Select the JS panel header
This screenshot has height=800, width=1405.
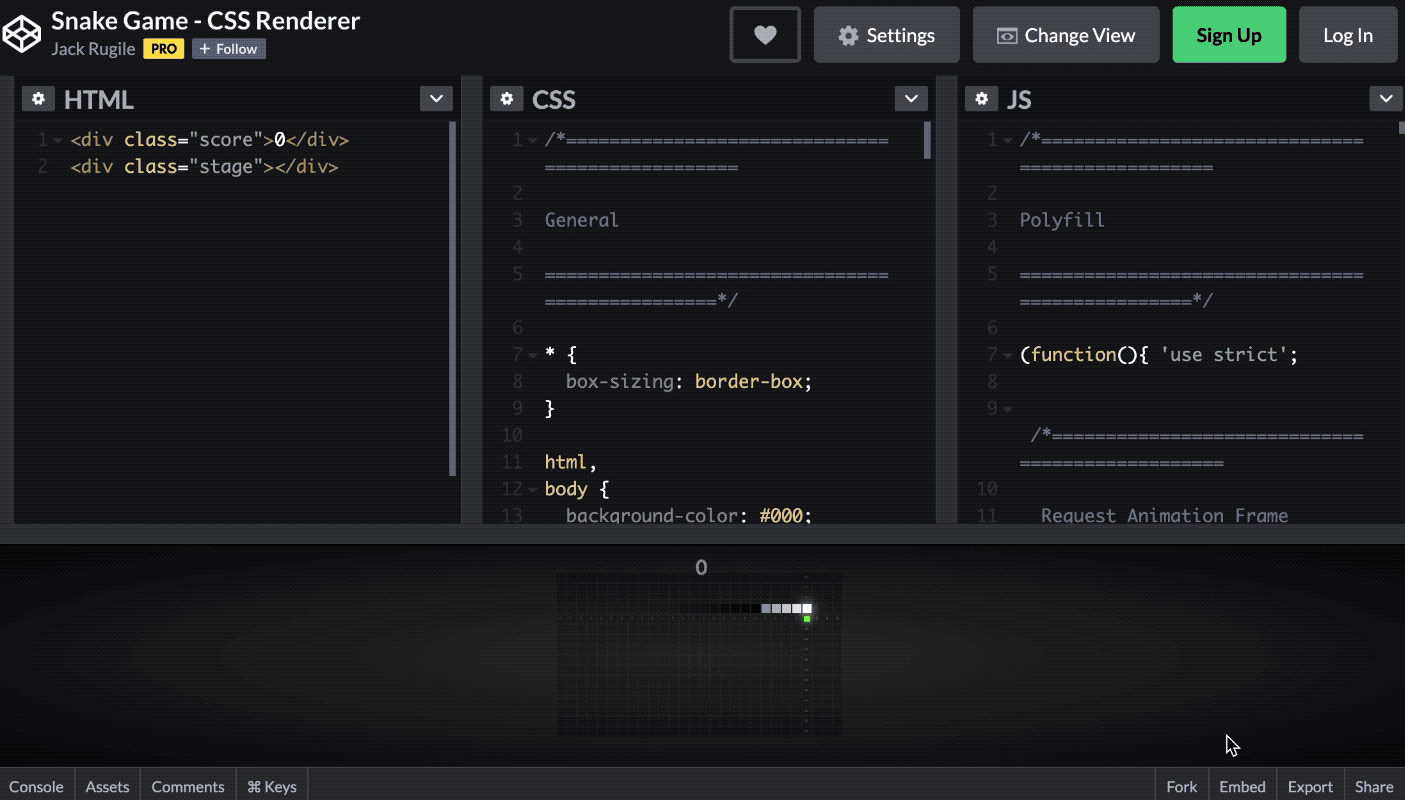[1019, 98]
